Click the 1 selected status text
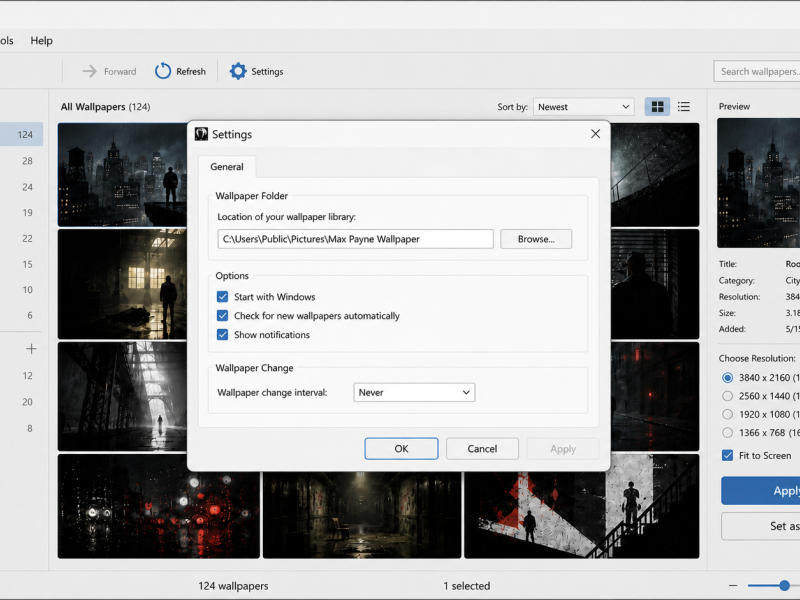800x600 pixels. [x=466, y=586]
